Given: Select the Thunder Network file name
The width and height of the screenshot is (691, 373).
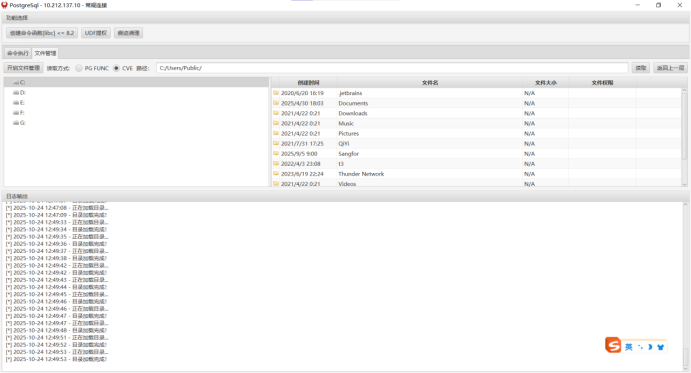Looking at the screenshot, I should tap(361, 174).
